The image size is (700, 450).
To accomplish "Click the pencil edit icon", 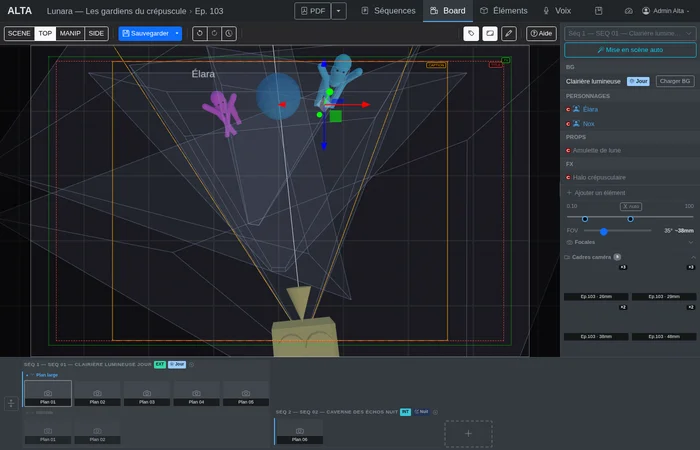I will coord(509,33).
